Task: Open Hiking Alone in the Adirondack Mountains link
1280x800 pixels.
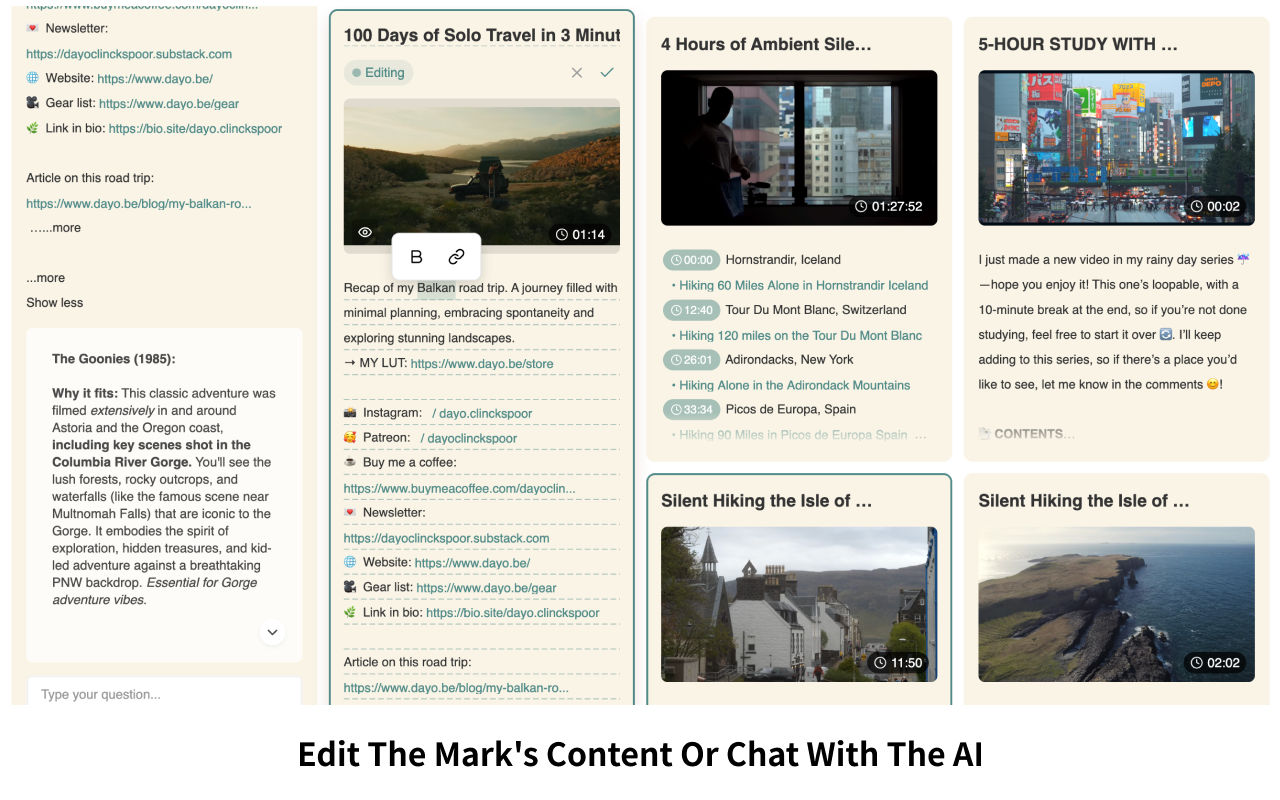Action: click(795, 385)
